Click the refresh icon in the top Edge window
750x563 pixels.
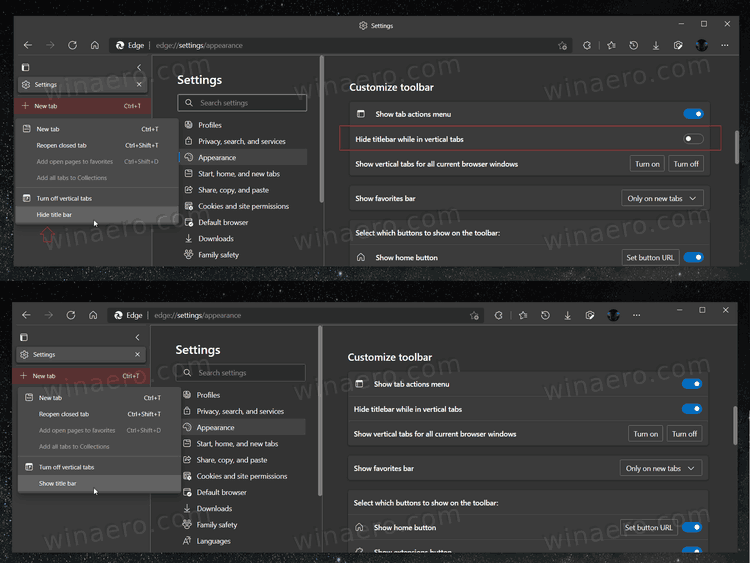(72, 45)
